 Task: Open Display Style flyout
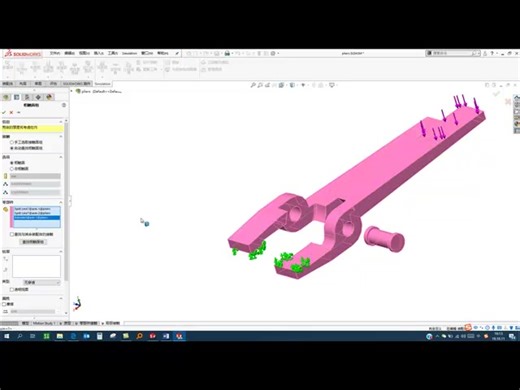pyautogui.click(x=293, y=85)
